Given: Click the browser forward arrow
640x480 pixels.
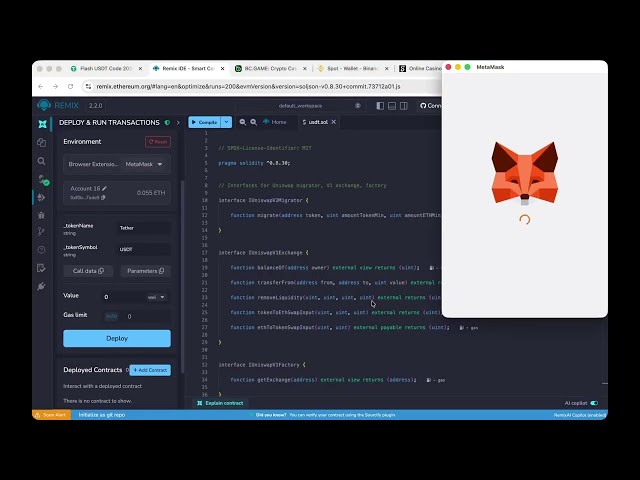Looking at the screenshot, I should pos(56,87).
